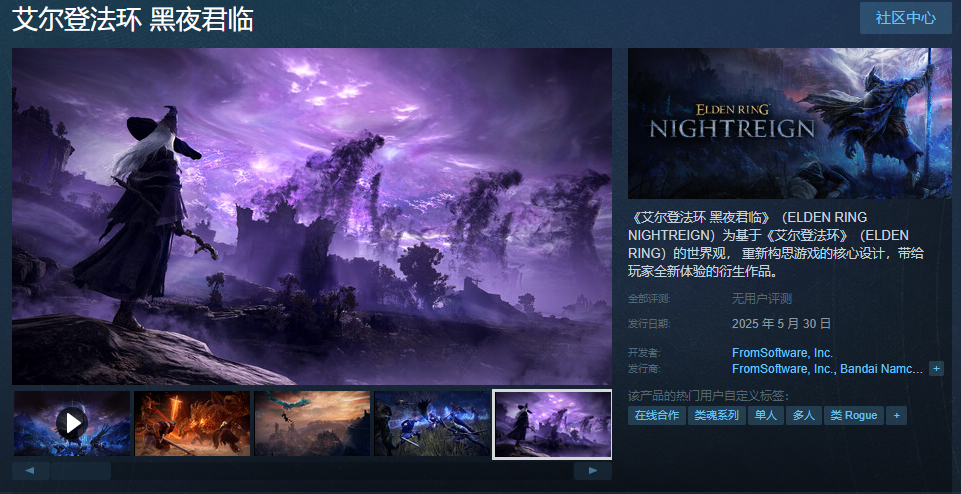This screenshot has width=961, height=494.
Task: Open the 类 Rogue tag
Action: [x=854, y=415]
